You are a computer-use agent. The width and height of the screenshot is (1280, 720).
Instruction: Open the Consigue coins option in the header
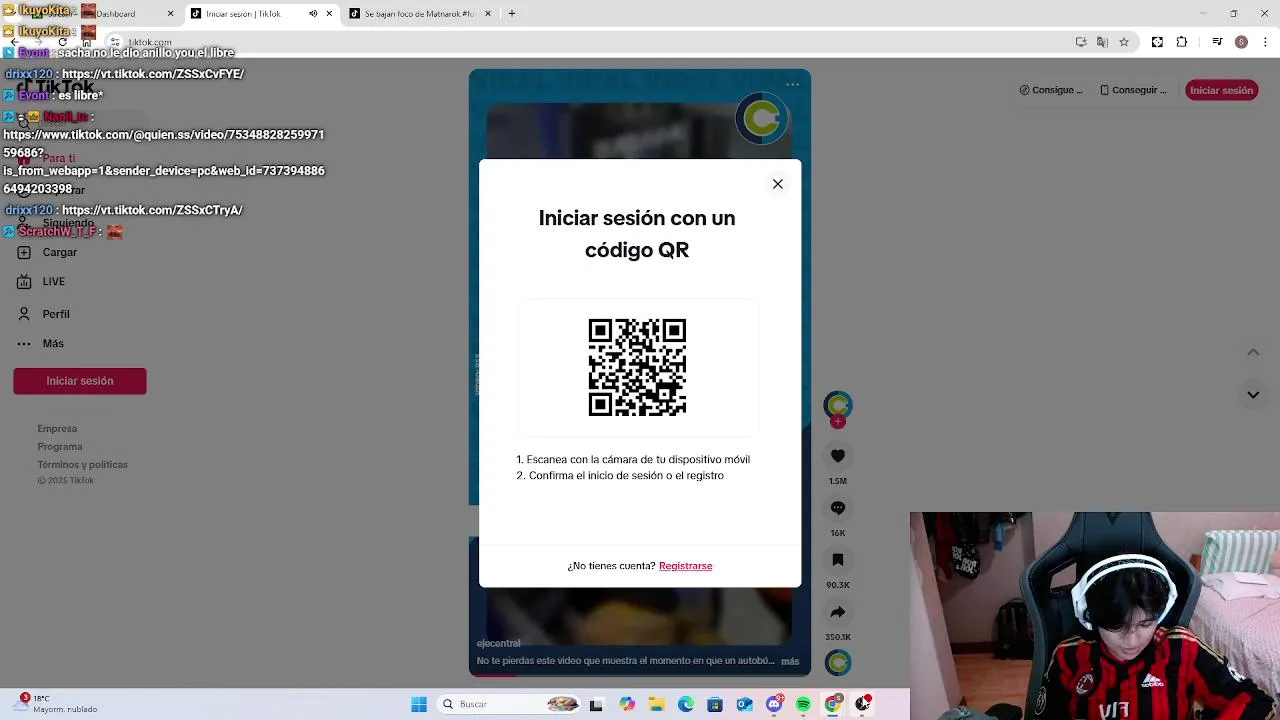tap(1051, 90)
